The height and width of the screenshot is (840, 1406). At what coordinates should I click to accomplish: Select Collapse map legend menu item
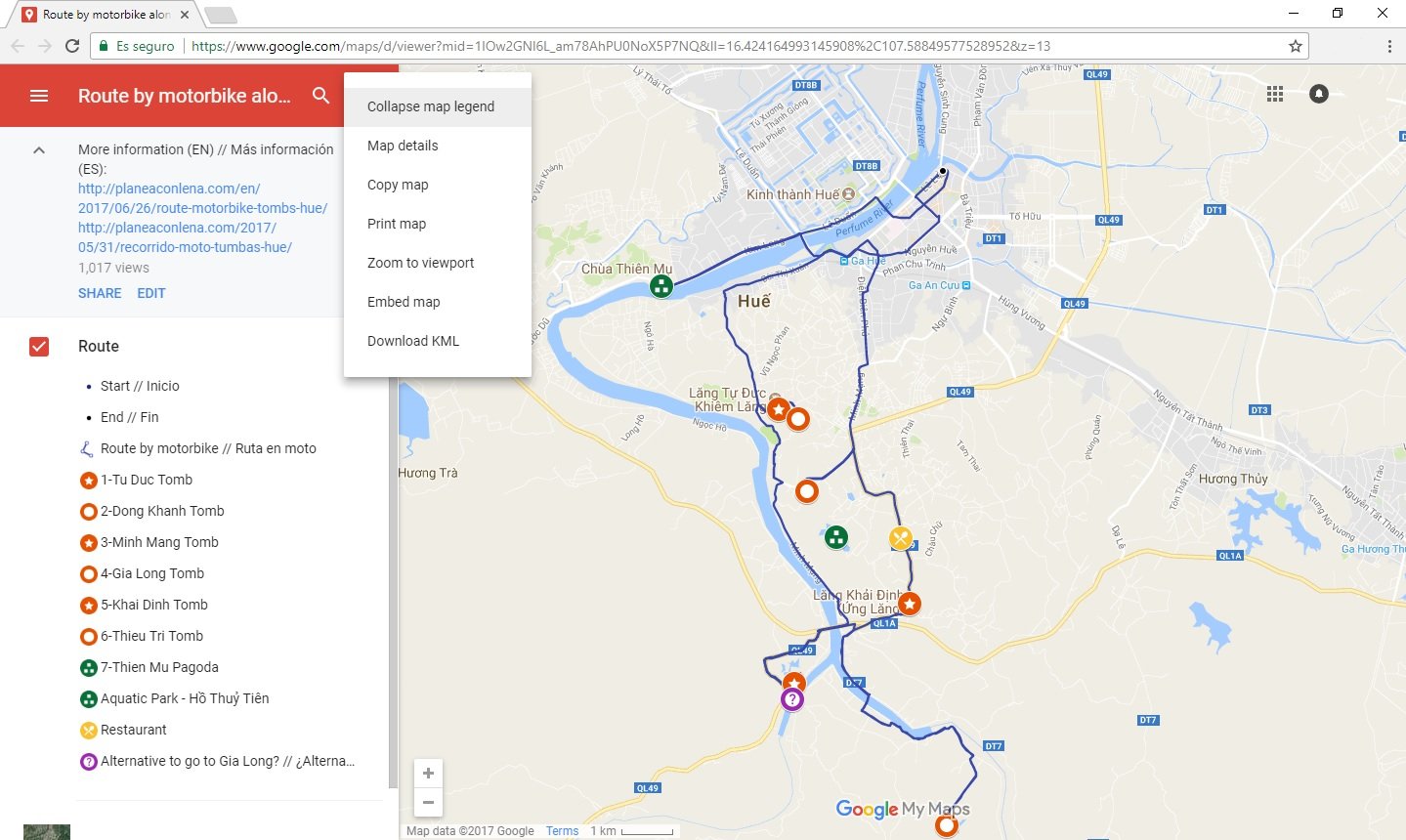click(x=438, y=106)
